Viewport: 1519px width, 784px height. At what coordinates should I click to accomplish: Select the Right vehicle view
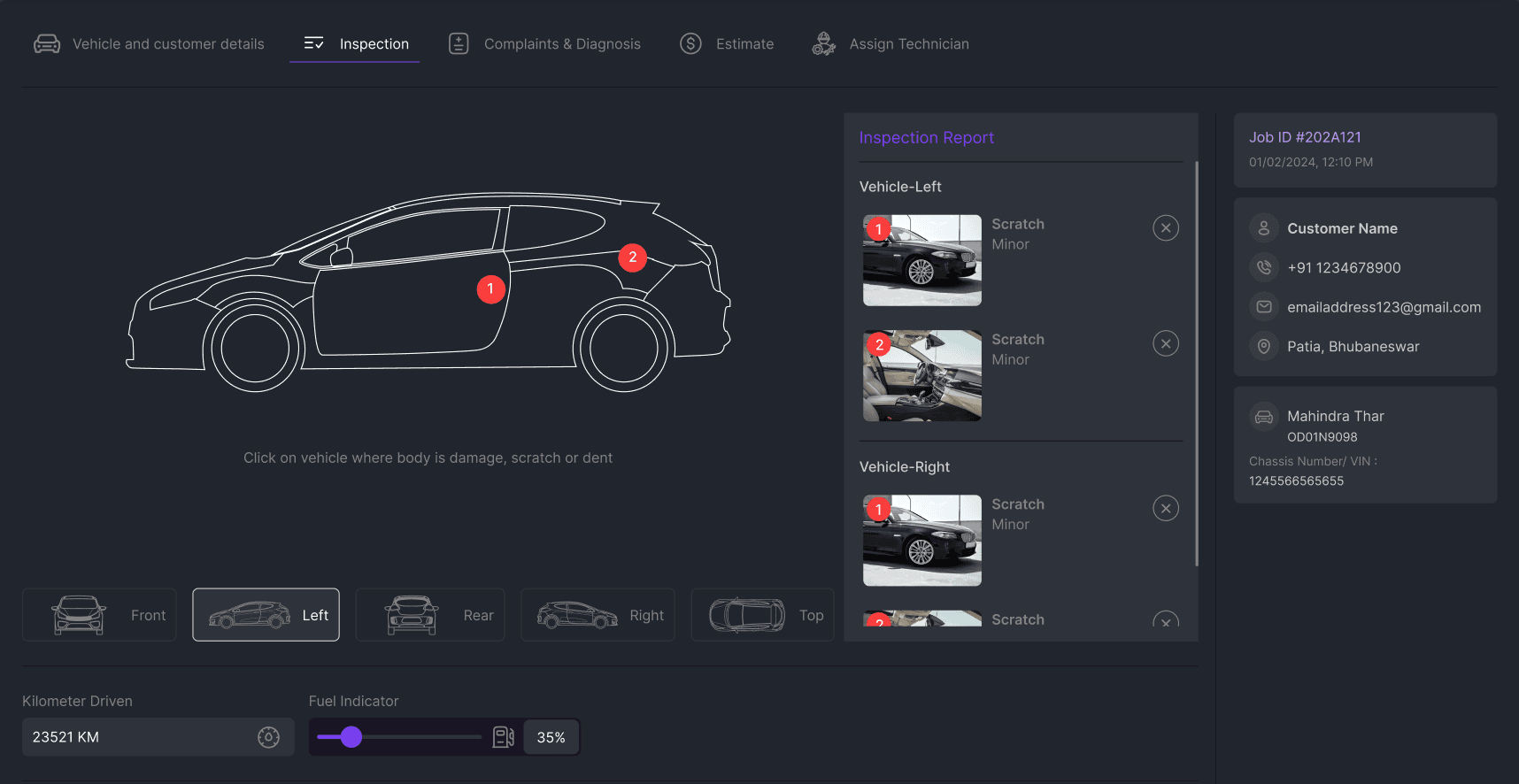tap(598, 615)
